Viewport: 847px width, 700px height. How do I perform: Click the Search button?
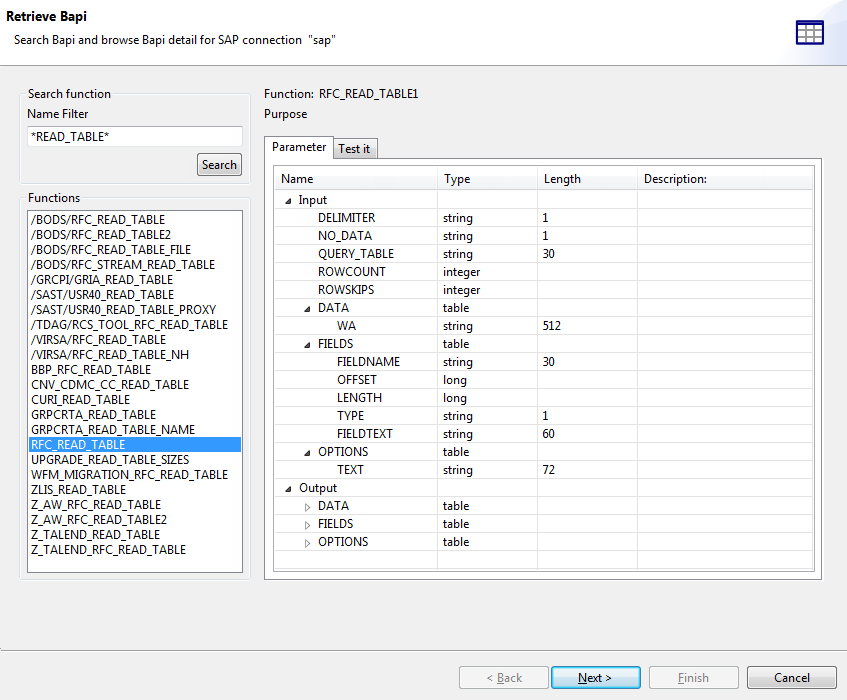click(218, 164)
